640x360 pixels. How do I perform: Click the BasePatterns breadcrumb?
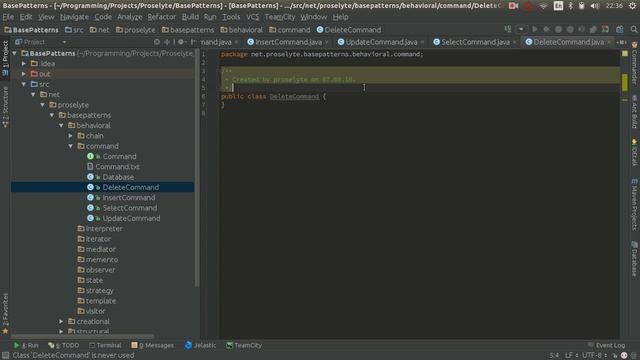click(x=31, y=30)
